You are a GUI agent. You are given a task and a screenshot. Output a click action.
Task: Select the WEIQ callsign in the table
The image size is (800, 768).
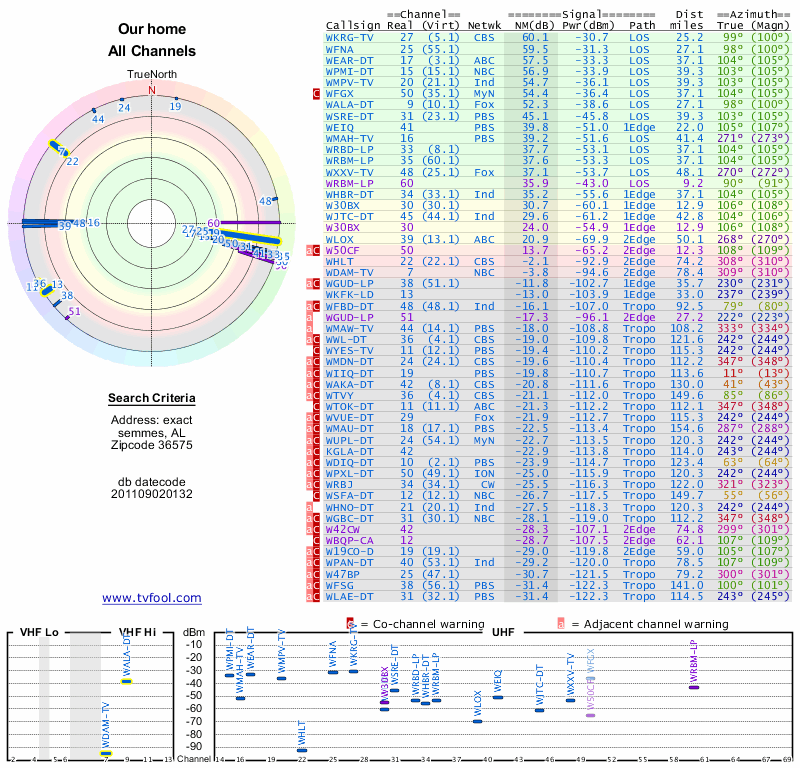click(x=339, y=128)
